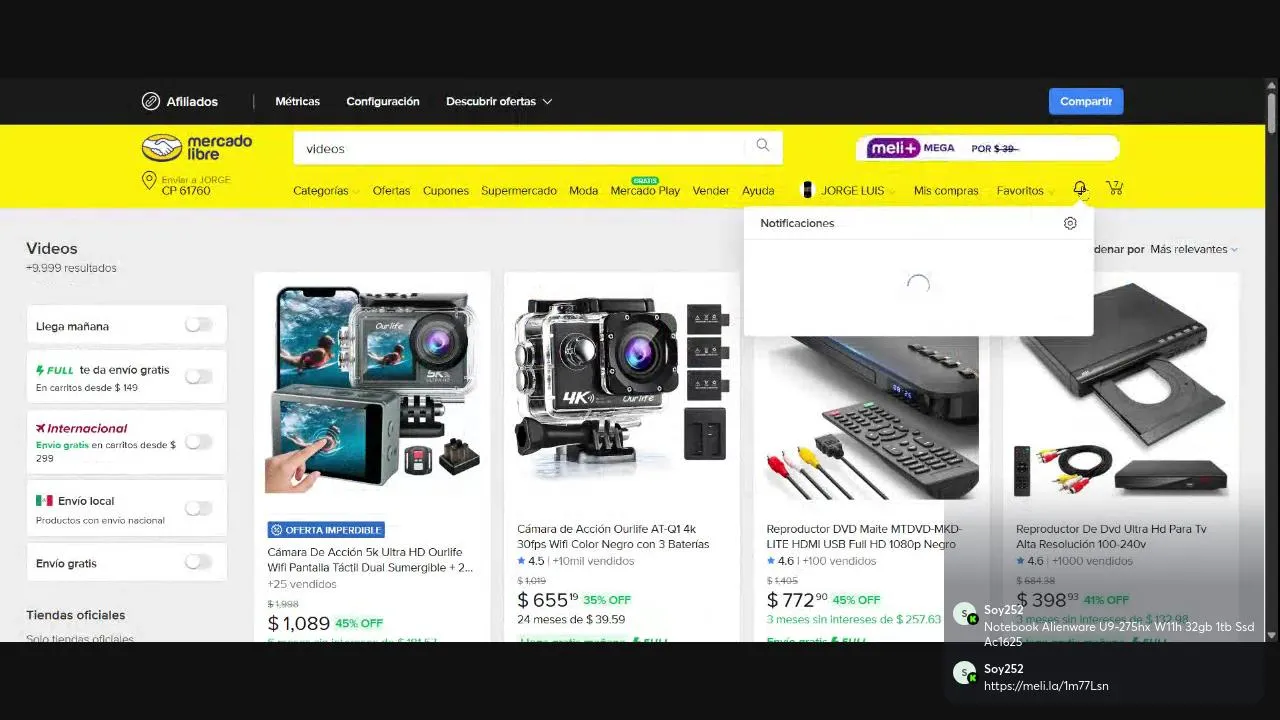Click the DVD player with remote image
Viewport: 1280px width, 720px height.
[871, 418]
